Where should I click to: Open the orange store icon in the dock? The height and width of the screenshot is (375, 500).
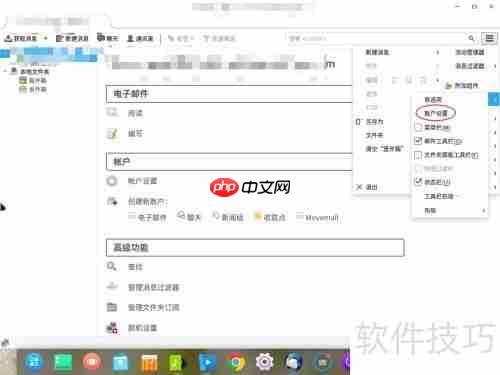click(149, 362)
